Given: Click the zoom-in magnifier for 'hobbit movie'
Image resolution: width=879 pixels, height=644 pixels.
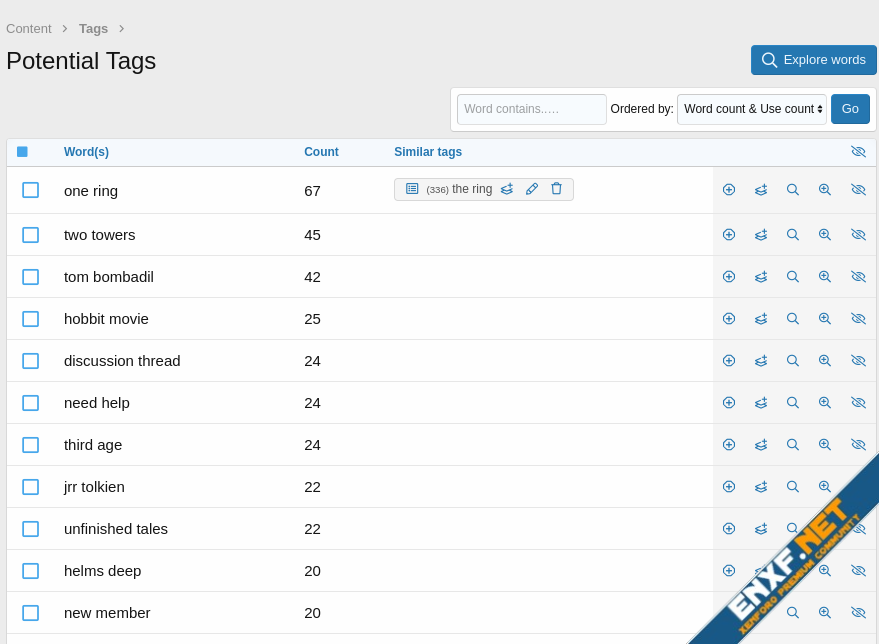Looking at the screenshot, I should click(x=825, y=319).
